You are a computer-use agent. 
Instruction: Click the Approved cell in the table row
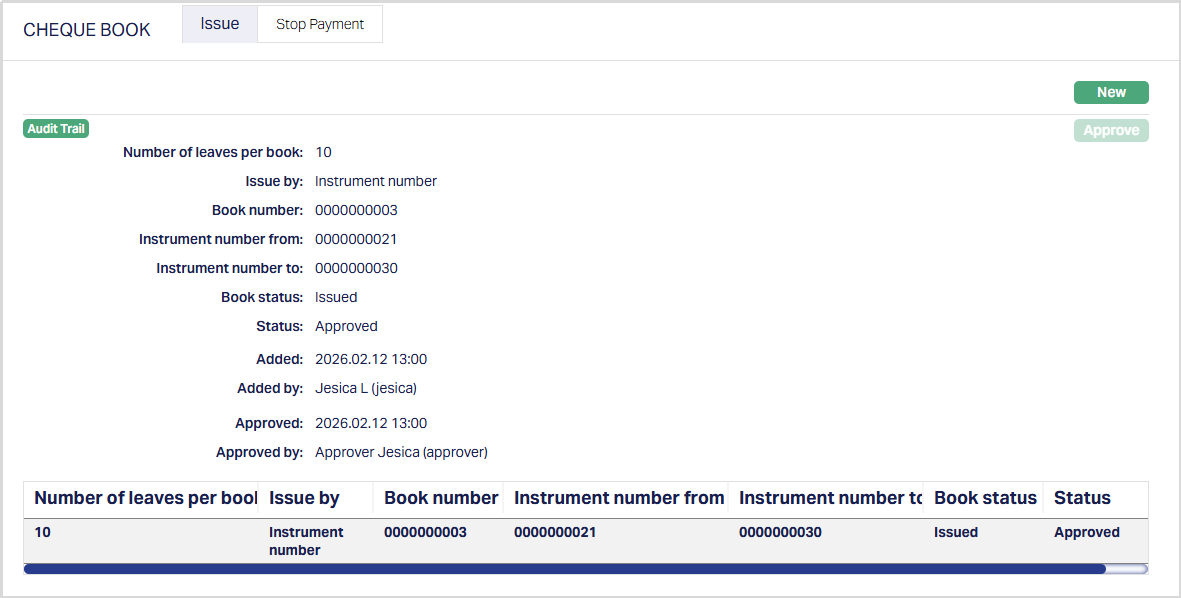1086,532
